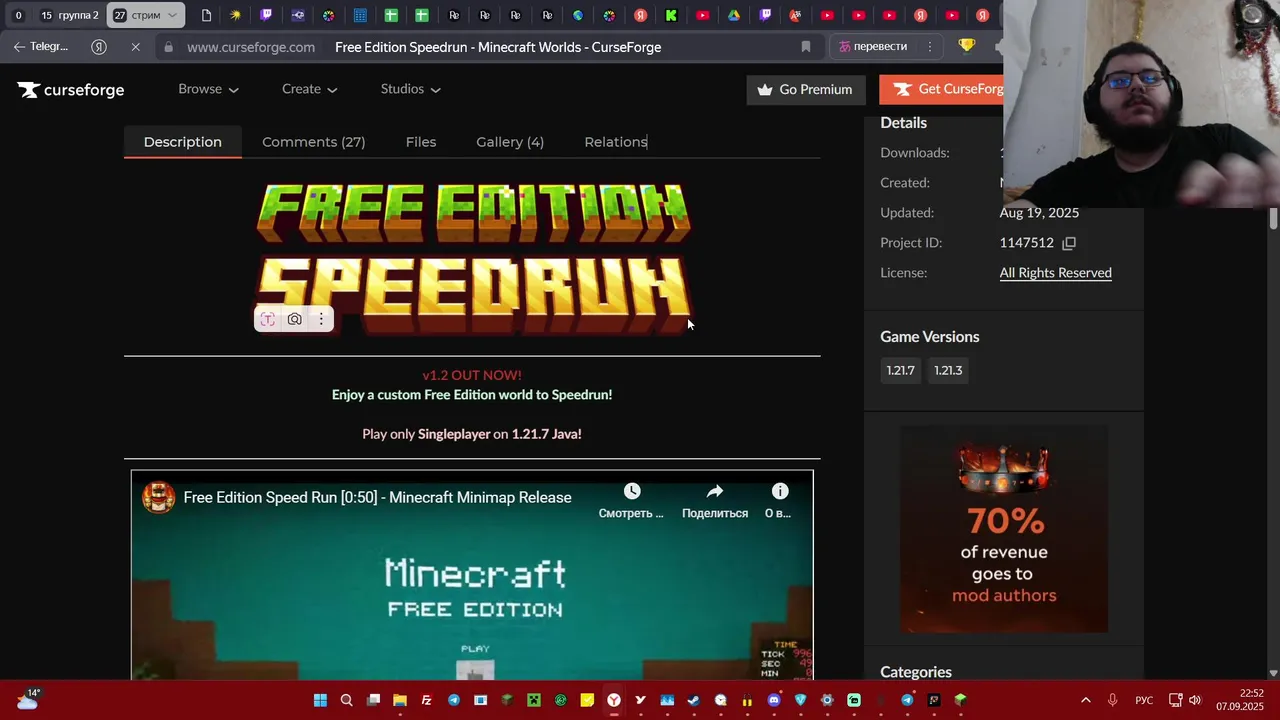Click the перевести translate button
The height and width of the screenshot is (720, 1280).
(873, 47)
